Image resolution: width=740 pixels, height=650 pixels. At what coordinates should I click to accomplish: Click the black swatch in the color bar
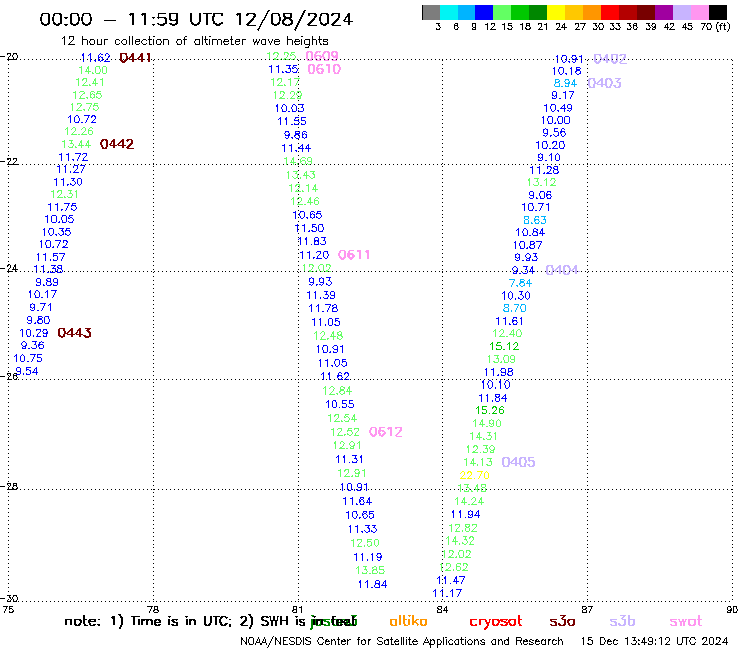click(x=718, y=12)
